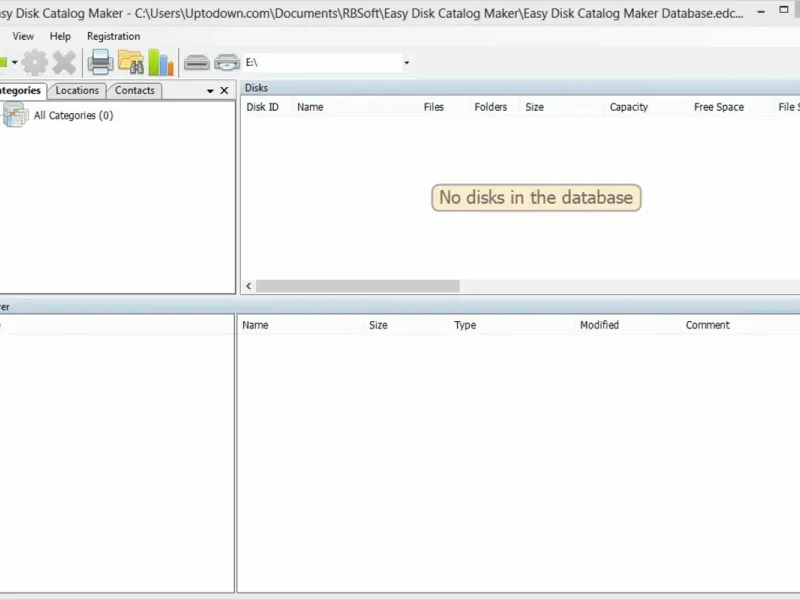The height and width of the screenshot is (600, 800).
Task: Click the Name column in file list
Action: click(x=255, y=325)
